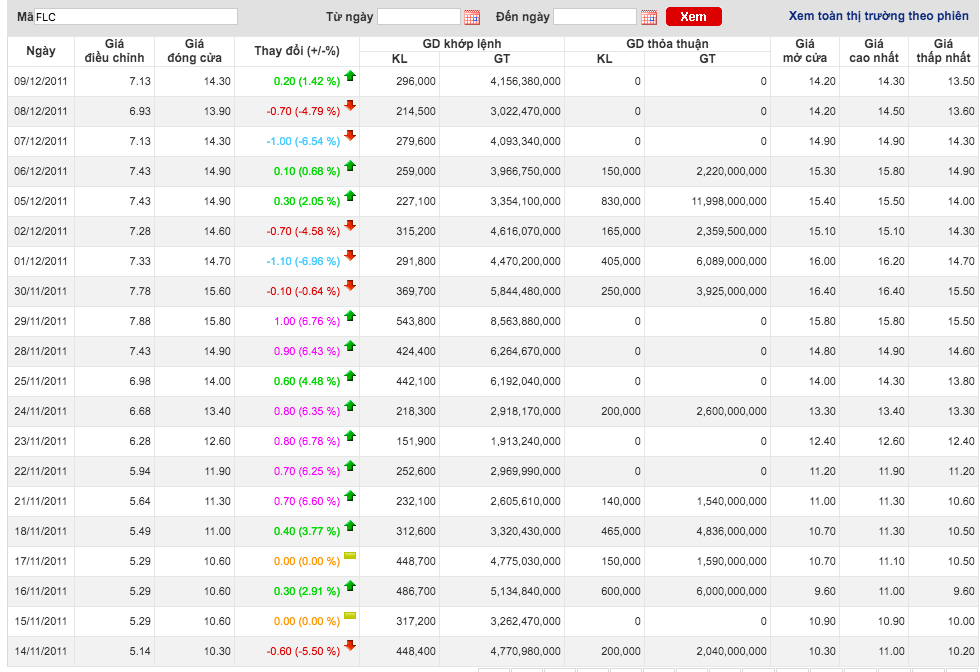The height and width of the screenshot is (672, 980).
Task: Click the red down arrow in 14/11/2011 row
Action: point(350,646)
